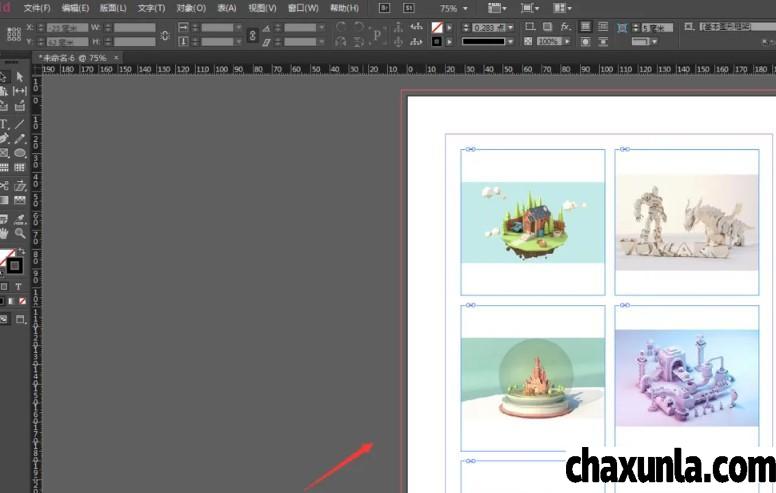Screen dimensions: 776x493
Task: Open the view options dropdown
Action: [497, 8]
